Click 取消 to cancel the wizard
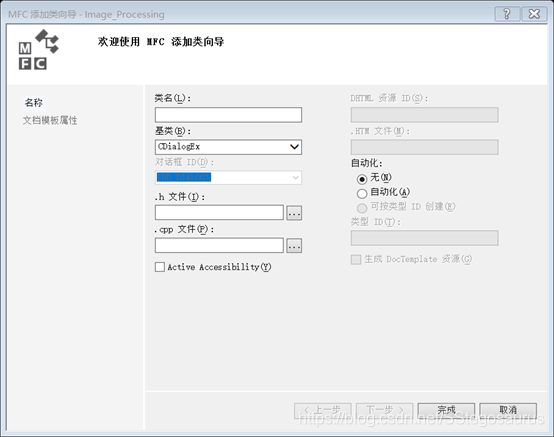The height and width of the screenshot is (437, 554). coord(508,411)
